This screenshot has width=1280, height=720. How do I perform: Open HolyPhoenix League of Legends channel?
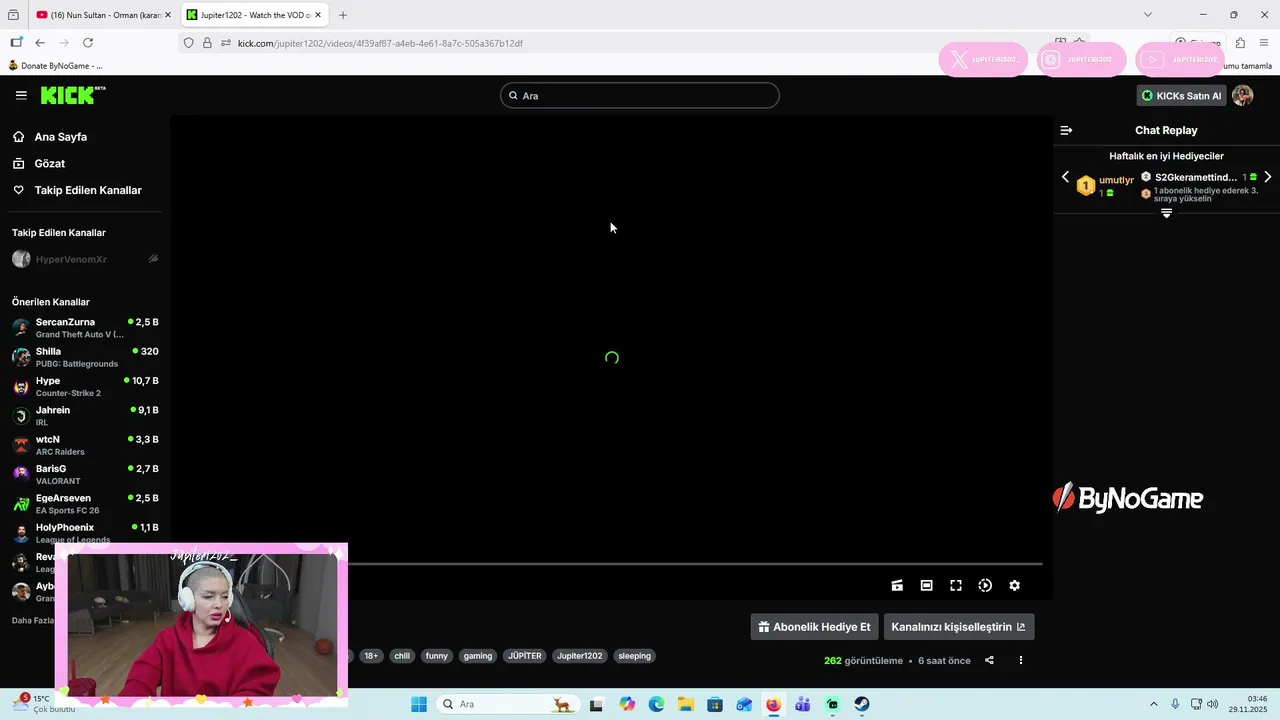84,533
